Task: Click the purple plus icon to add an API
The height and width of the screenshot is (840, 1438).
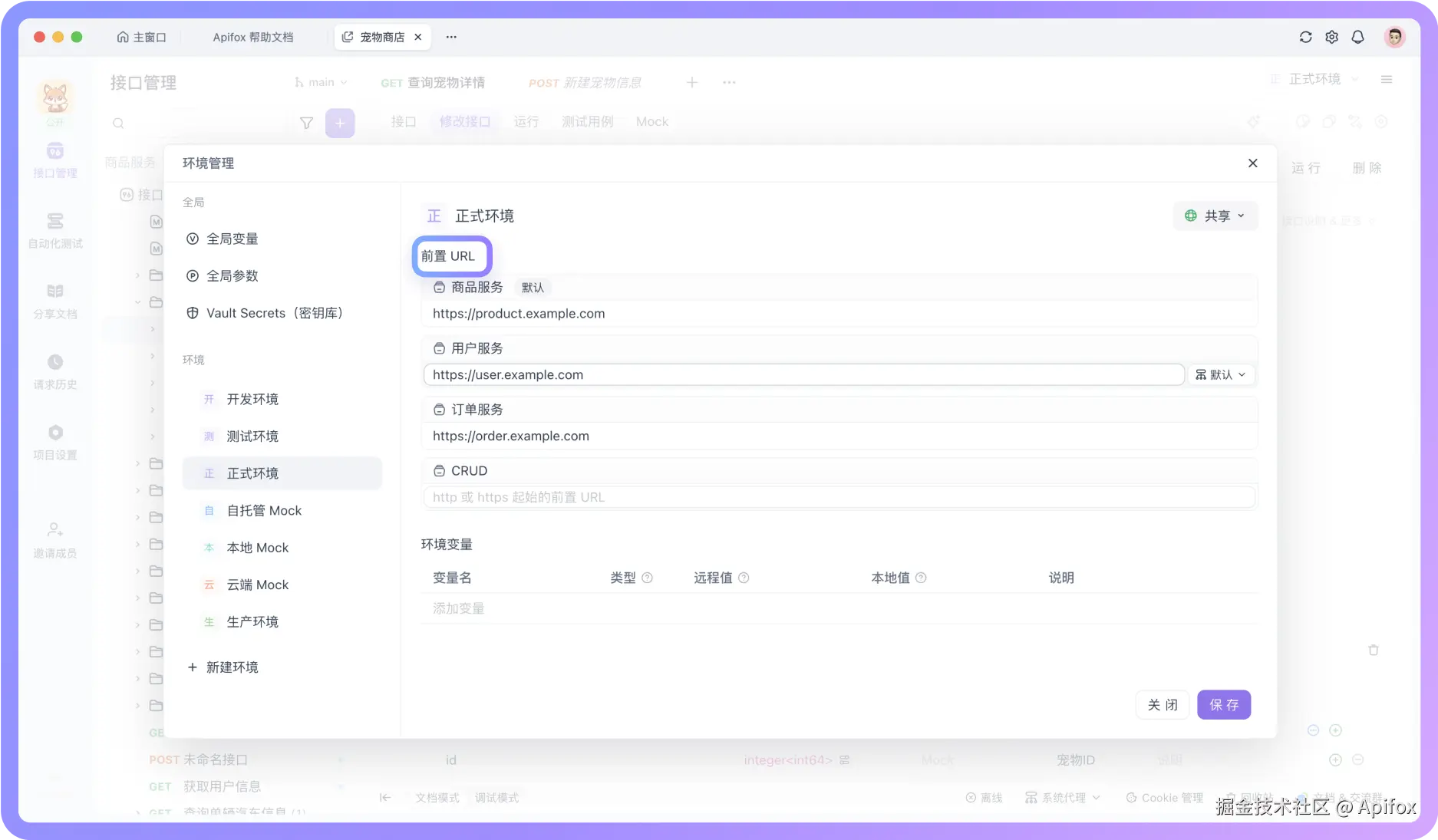Action: (340, 123)
